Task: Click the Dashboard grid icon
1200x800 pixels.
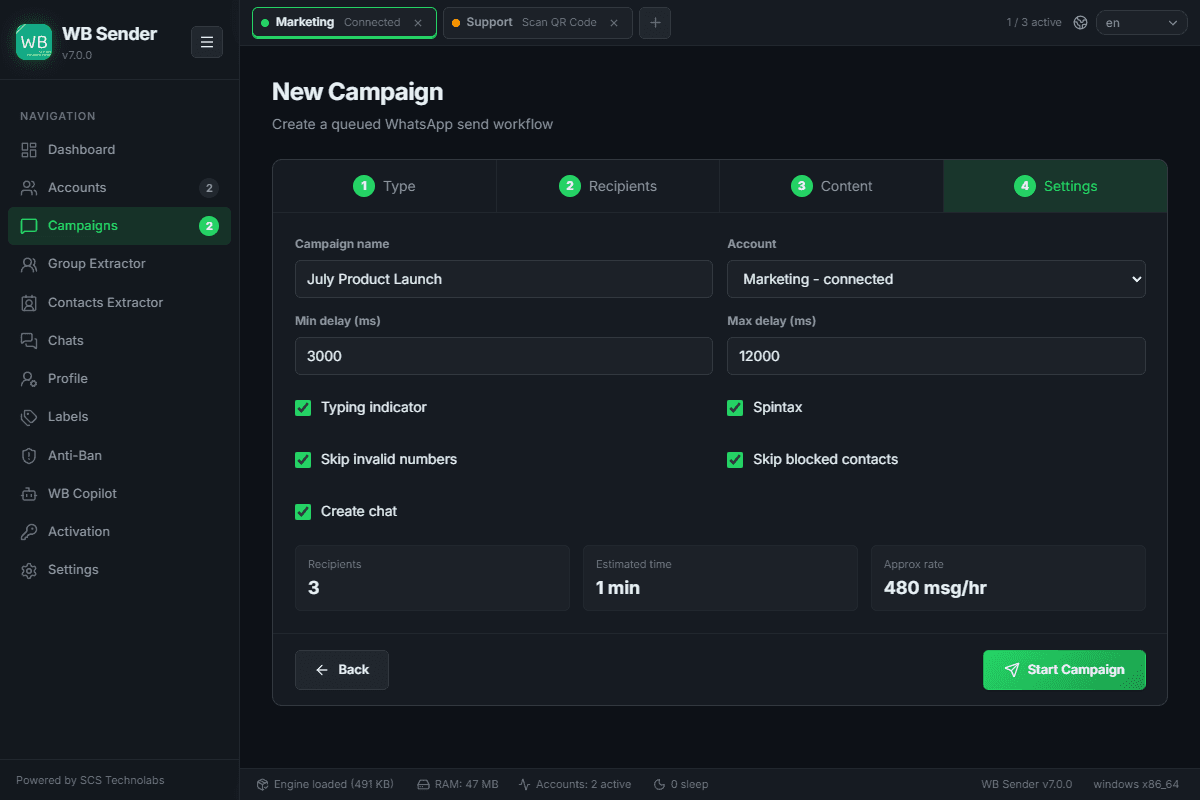Action: tap(29, 150)
